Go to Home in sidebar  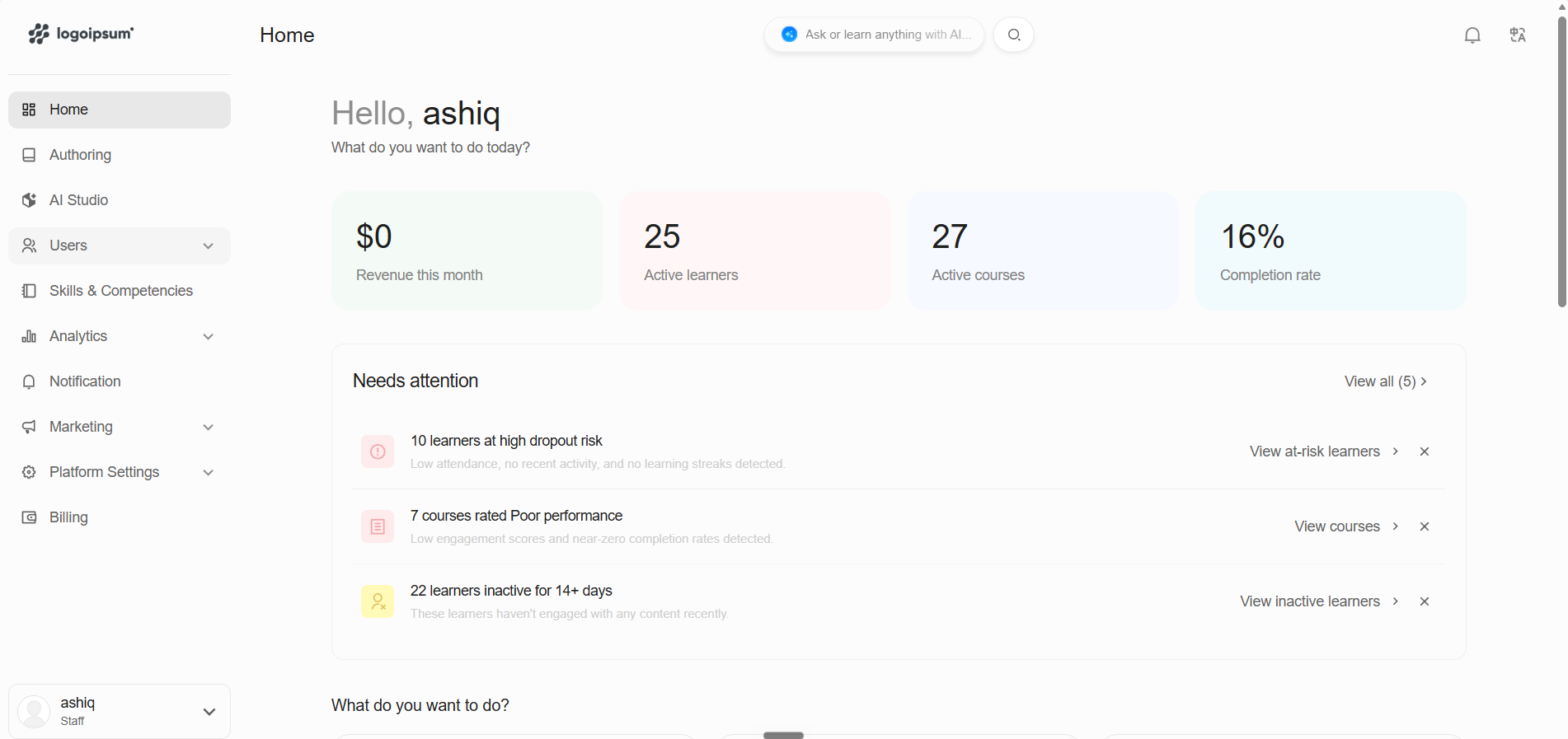tap(120, 110)
